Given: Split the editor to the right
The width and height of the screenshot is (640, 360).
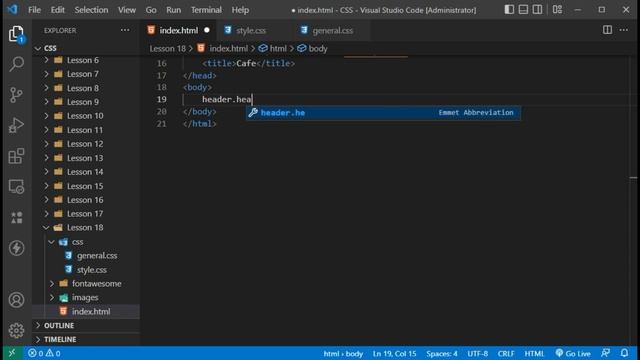Looking at the screenshot, I should (607, 30).
